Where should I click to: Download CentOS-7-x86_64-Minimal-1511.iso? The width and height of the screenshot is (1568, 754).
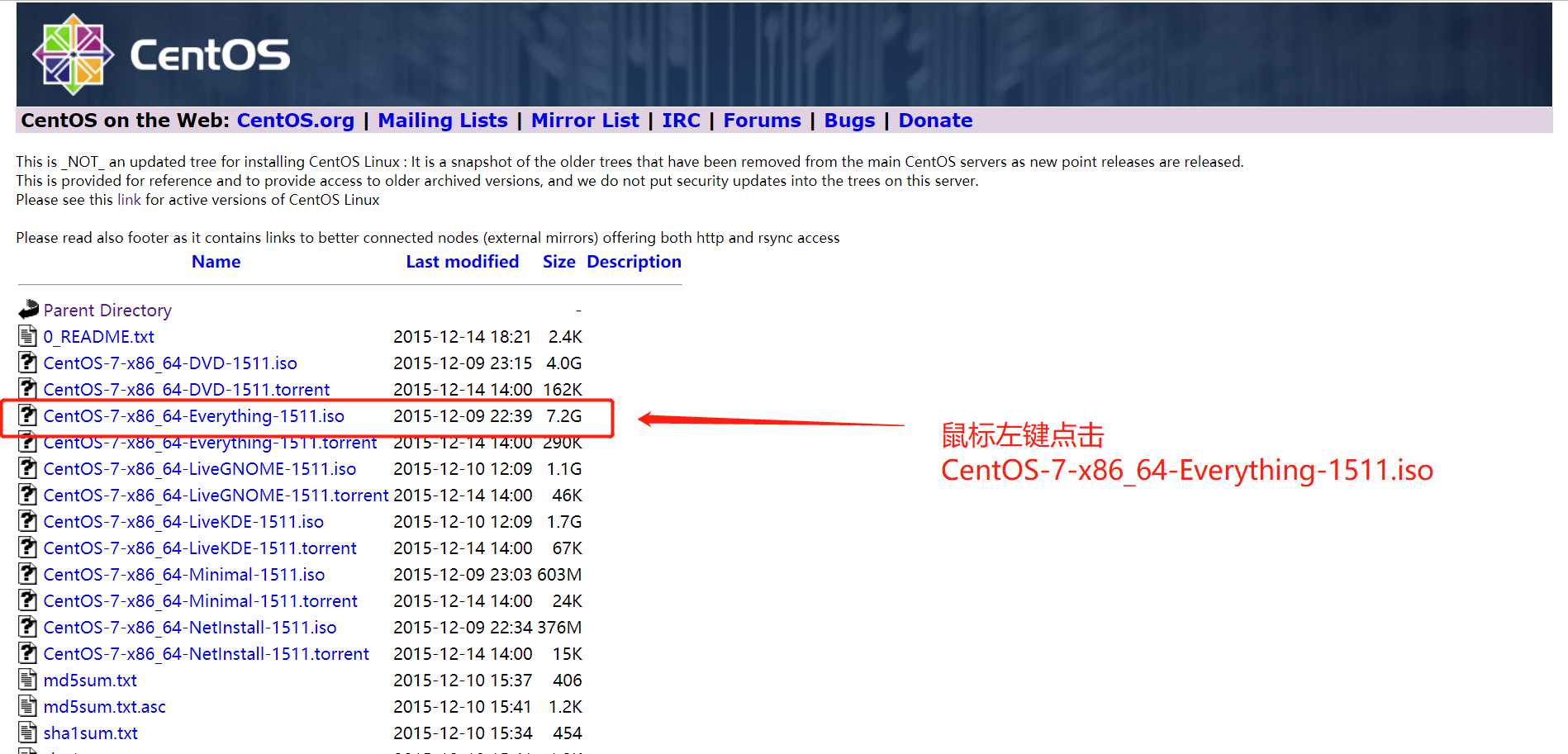(x=184, y=575)
